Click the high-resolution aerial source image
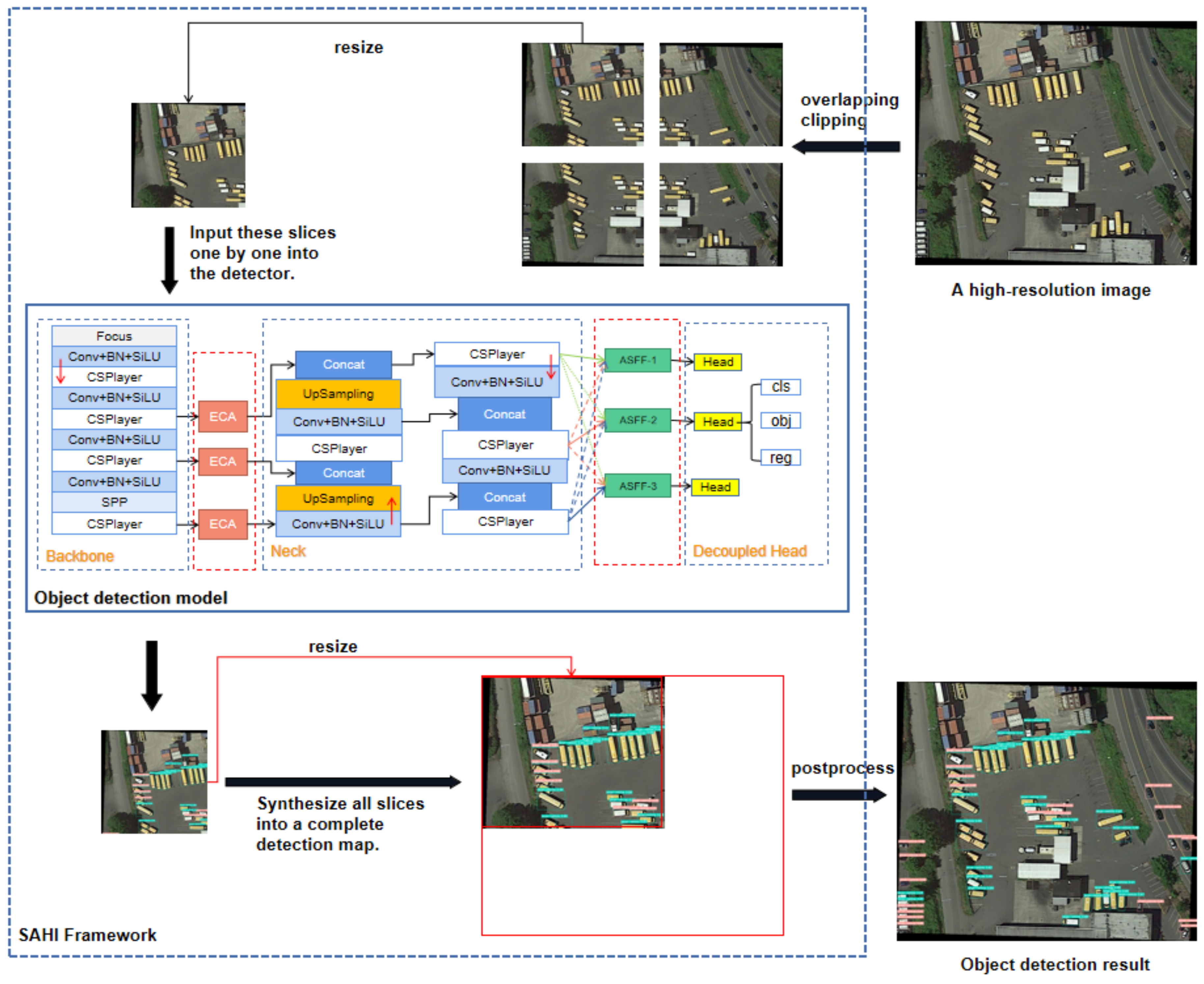 tap(1055, 143)
